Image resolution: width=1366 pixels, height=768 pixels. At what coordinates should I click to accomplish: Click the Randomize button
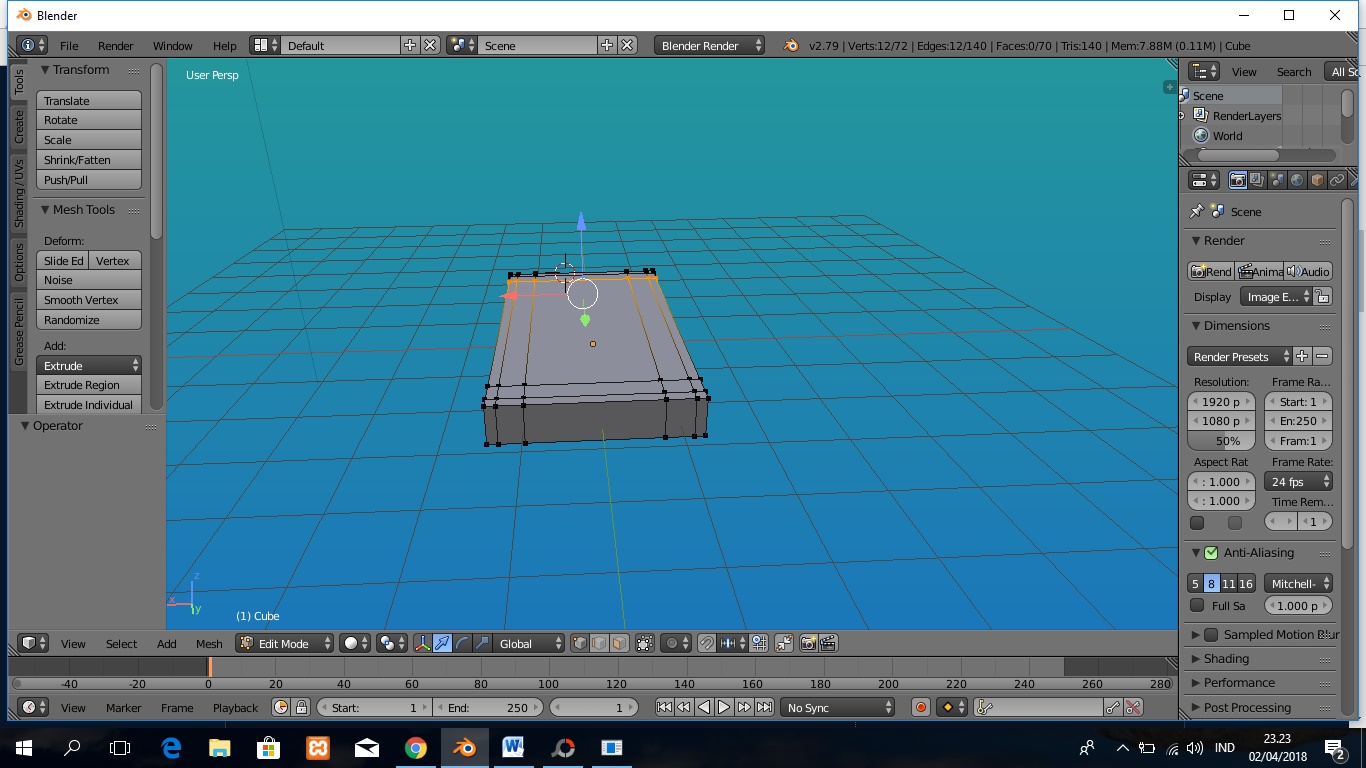[x=89, y=320]
